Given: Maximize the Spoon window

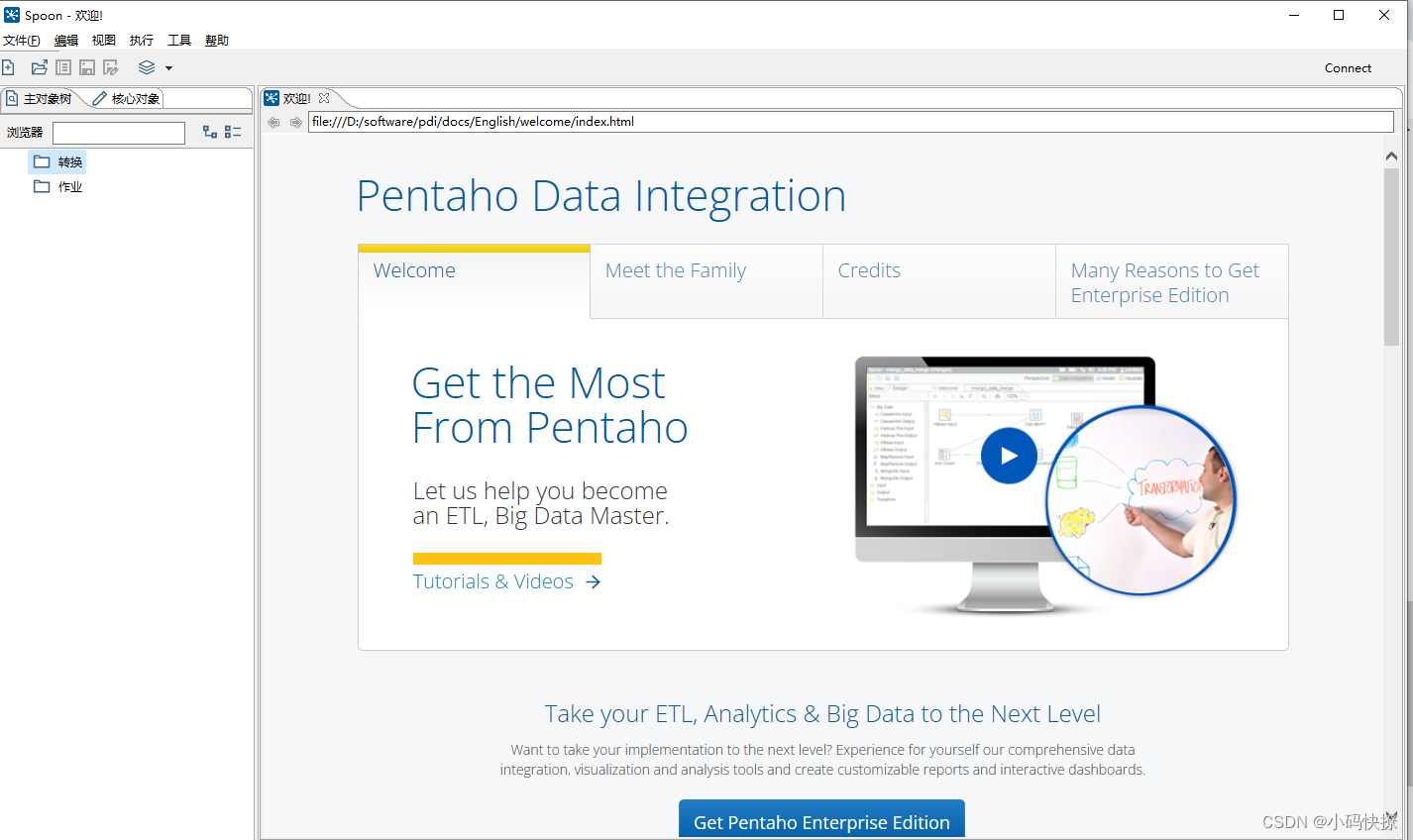Looking at the screenshot, I should point(1339,15).
